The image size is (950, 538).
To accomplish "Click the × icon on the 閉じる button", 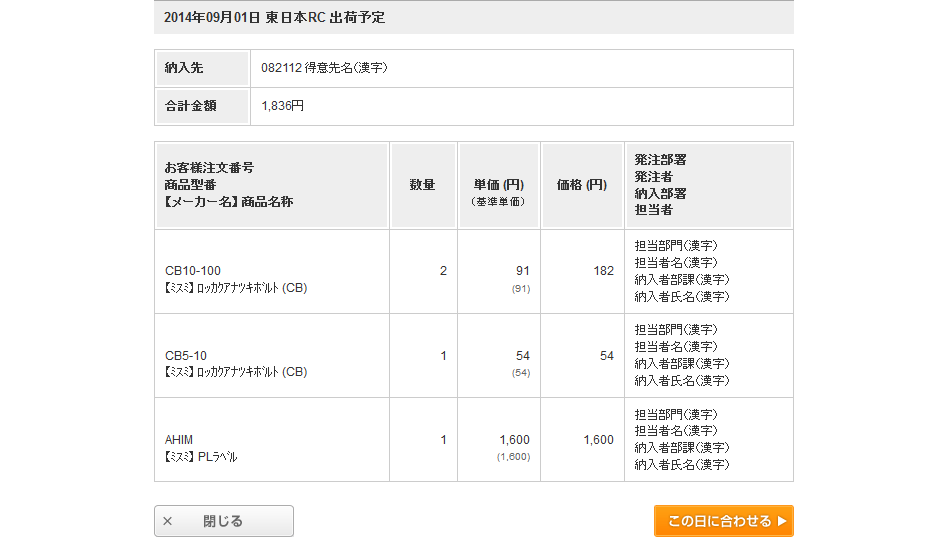I will (167, 521).
